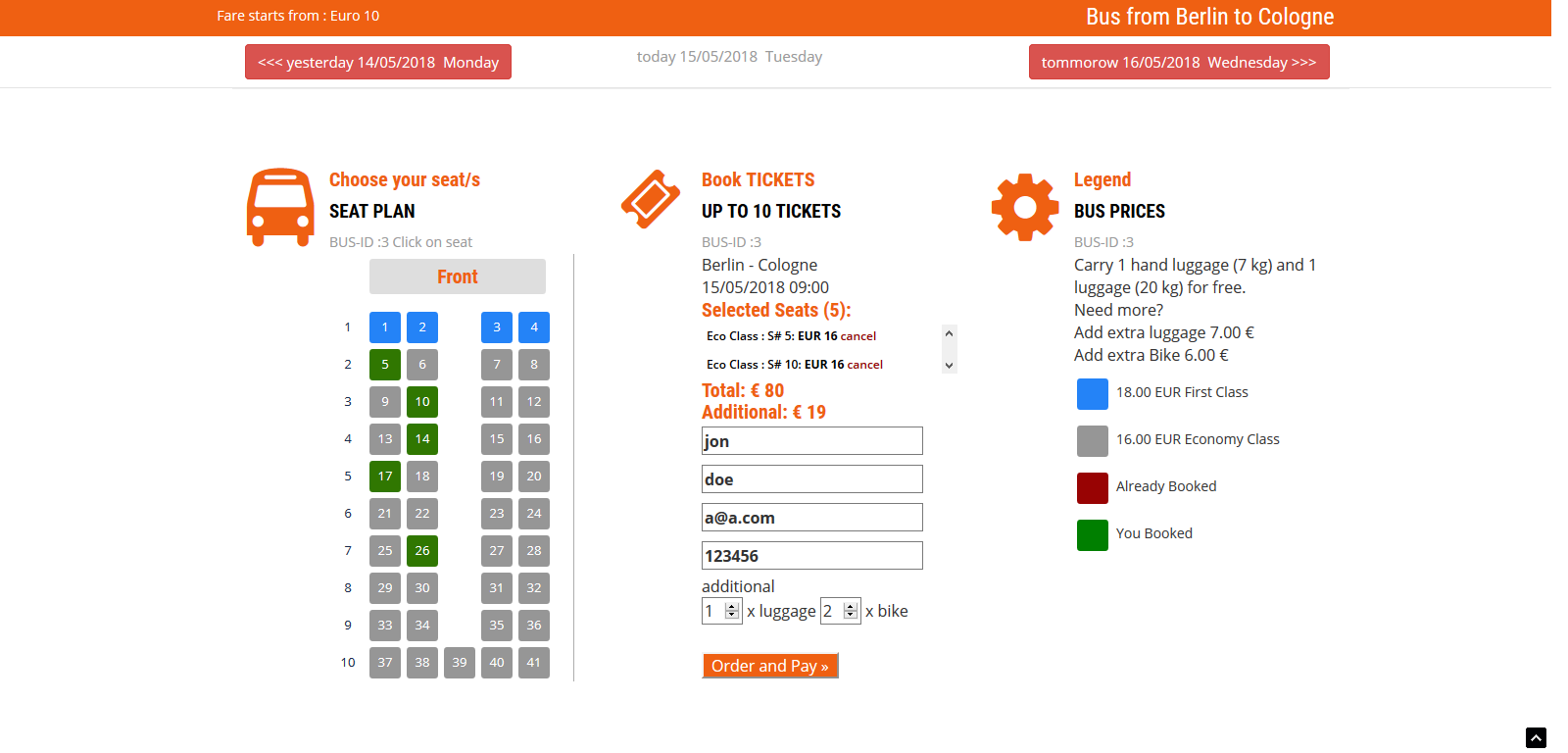
Task: Click 'Add extra Bike 6.00 €' text
Action: point(1151,355)
